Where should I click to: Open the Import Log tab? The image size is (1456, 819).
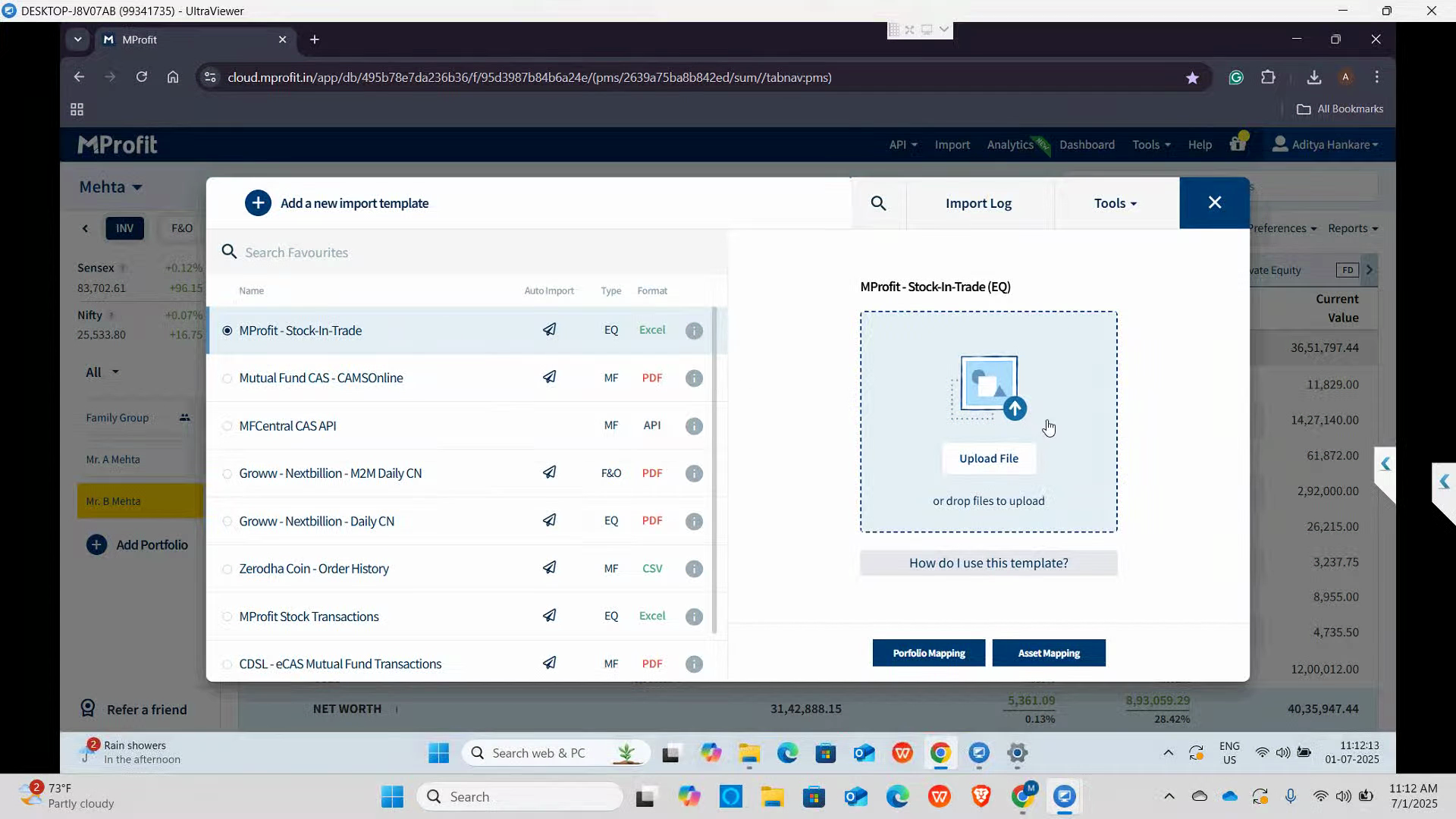pyautogui.click(x=978, y=203)
